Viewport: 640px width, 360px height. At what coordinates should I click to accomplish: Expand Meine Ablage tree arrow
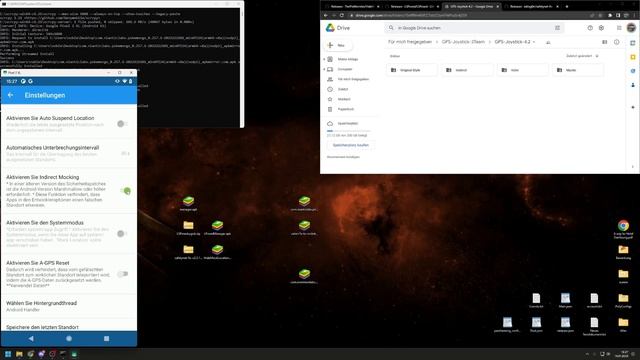[324, 59]
